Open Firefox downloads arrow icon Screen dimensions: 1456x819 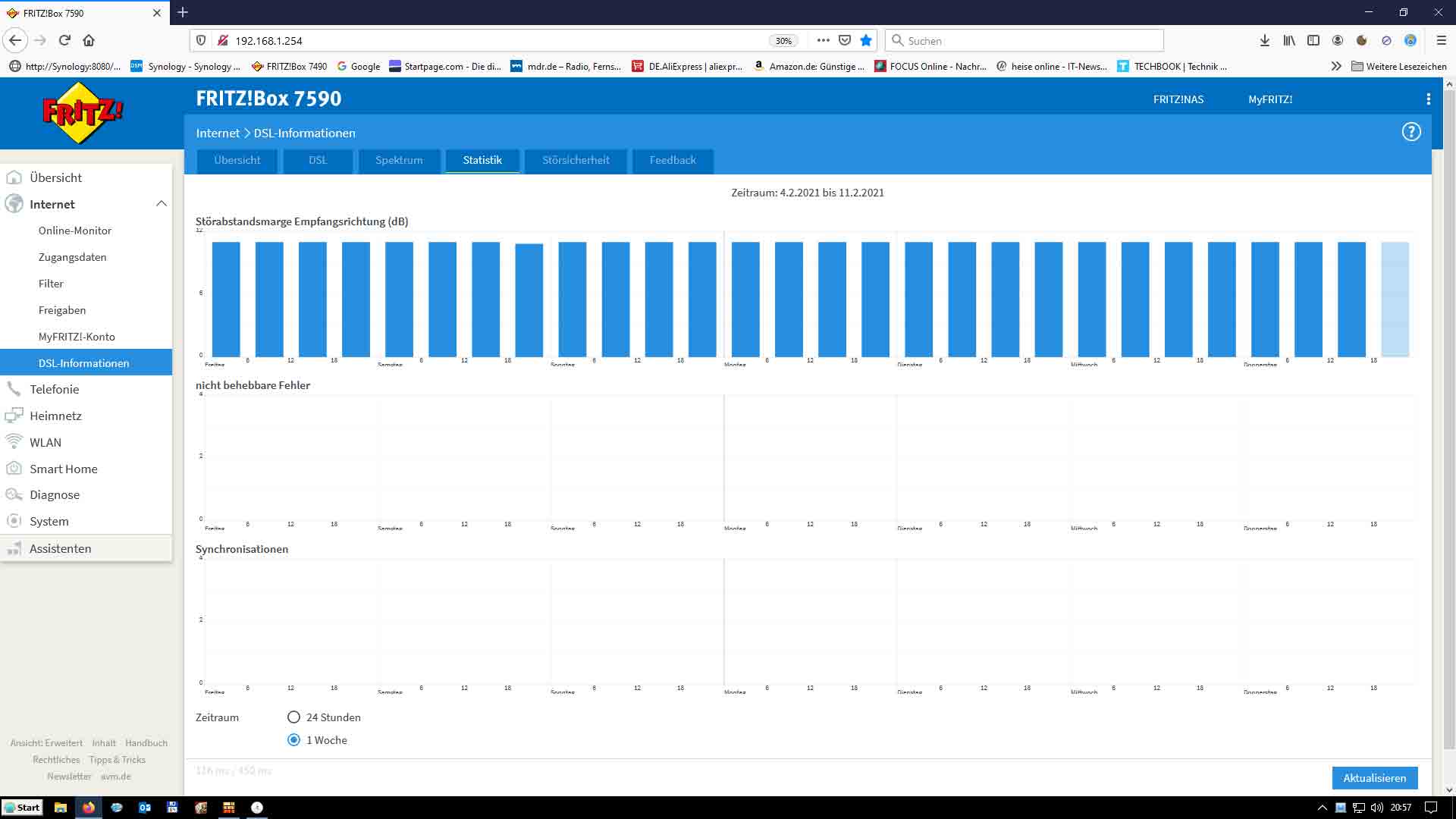pyautogui.click(x=1264, y=40)
